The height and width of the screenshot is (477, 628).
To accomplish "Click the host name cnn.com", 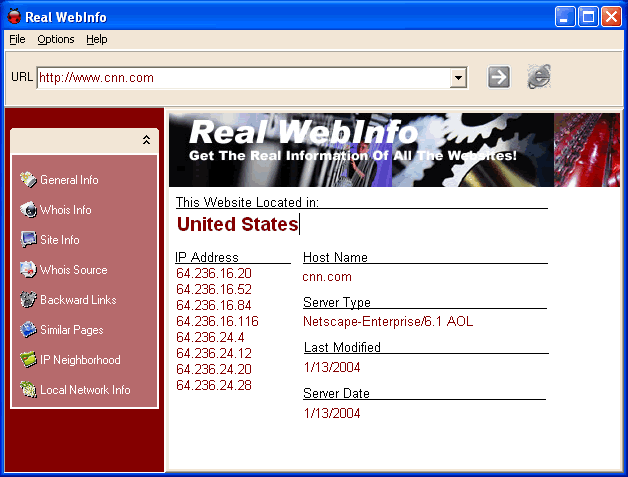I will (327, 277).
